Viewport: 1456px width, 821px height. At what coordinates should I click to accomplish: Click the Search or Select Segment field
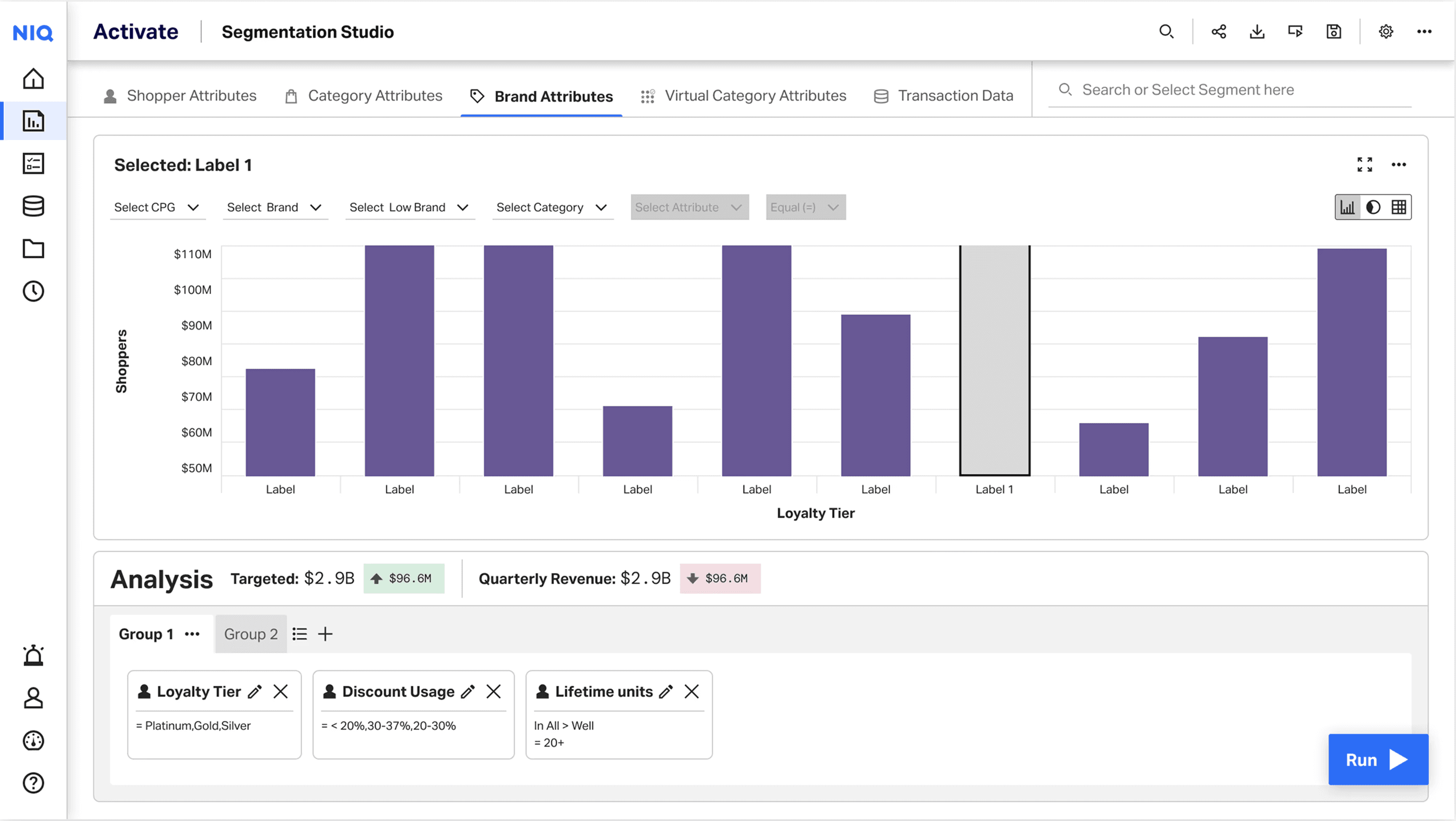(1230, 90)
